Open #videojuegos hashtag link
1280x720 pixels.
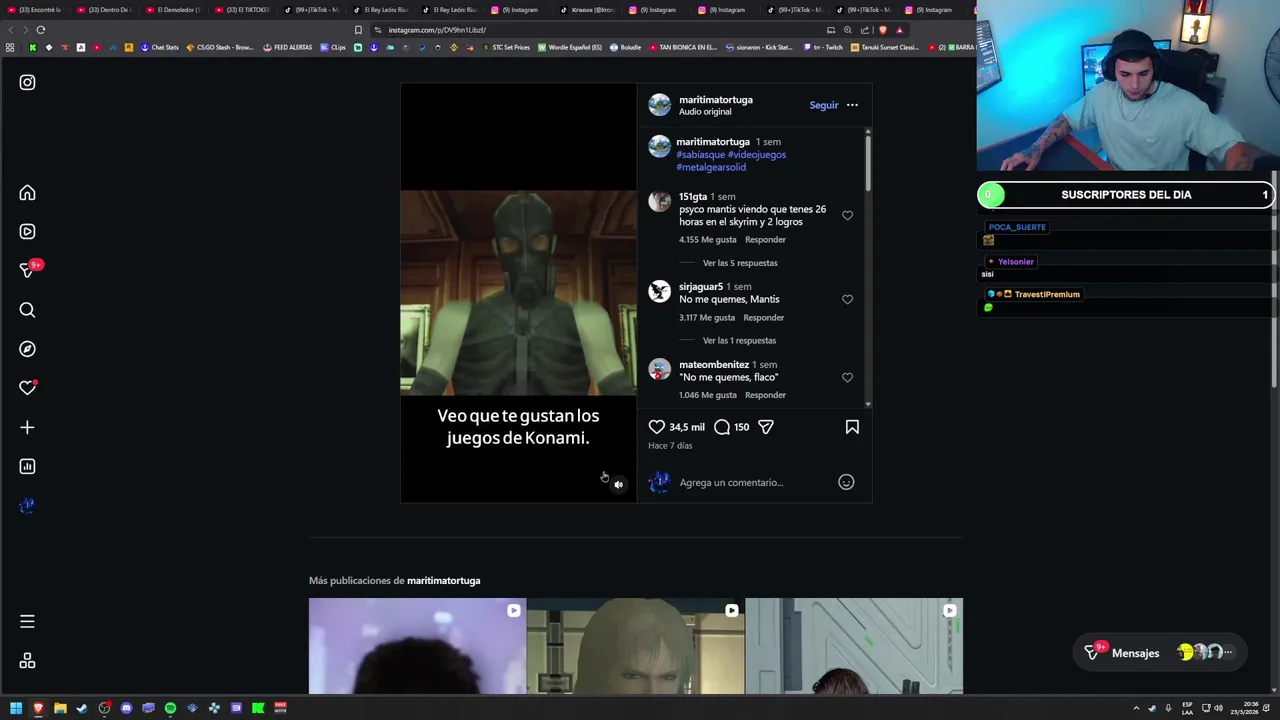click(756, 155)
